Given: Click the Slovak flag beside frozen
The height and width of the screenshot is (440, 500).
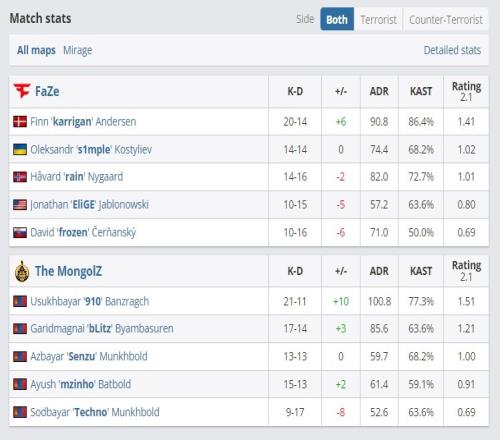Looking at the screenshot, I should (20, 232).
